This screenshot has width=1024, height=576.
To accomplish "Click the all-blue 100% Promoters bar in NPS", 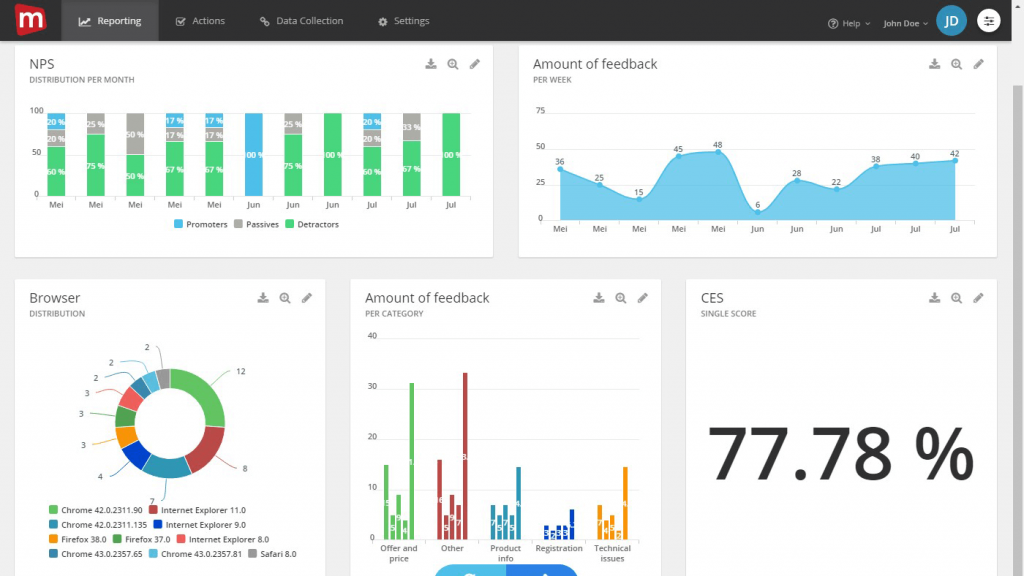I will pos(253,155).
